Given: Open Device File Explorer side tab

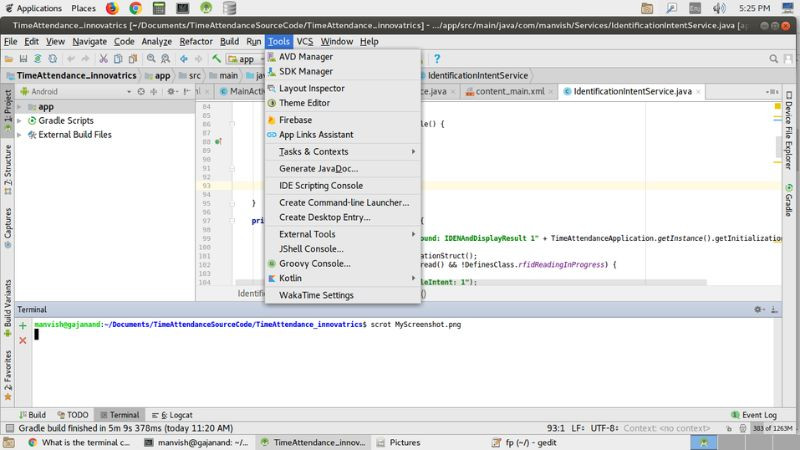Looking at the screenshot, I should click(x=789, y=131).
